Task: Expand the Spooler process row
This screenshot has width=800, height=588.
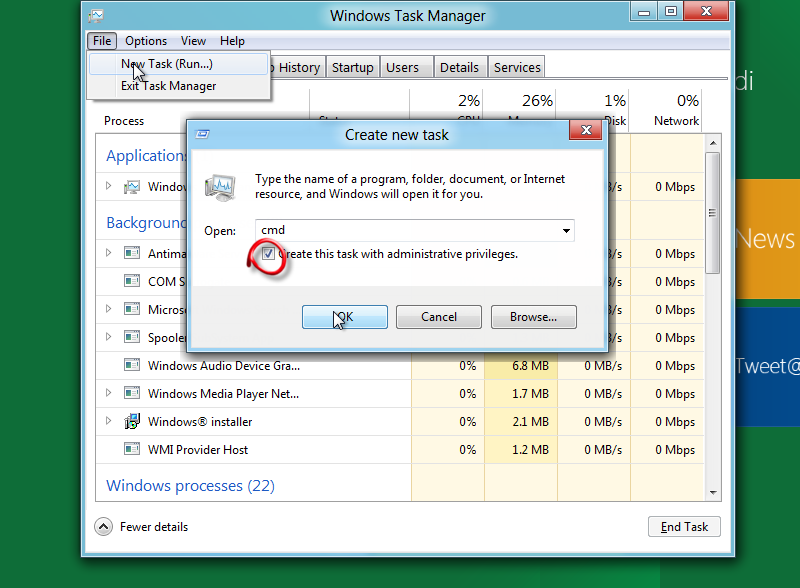Action: (x=108, y=337)
